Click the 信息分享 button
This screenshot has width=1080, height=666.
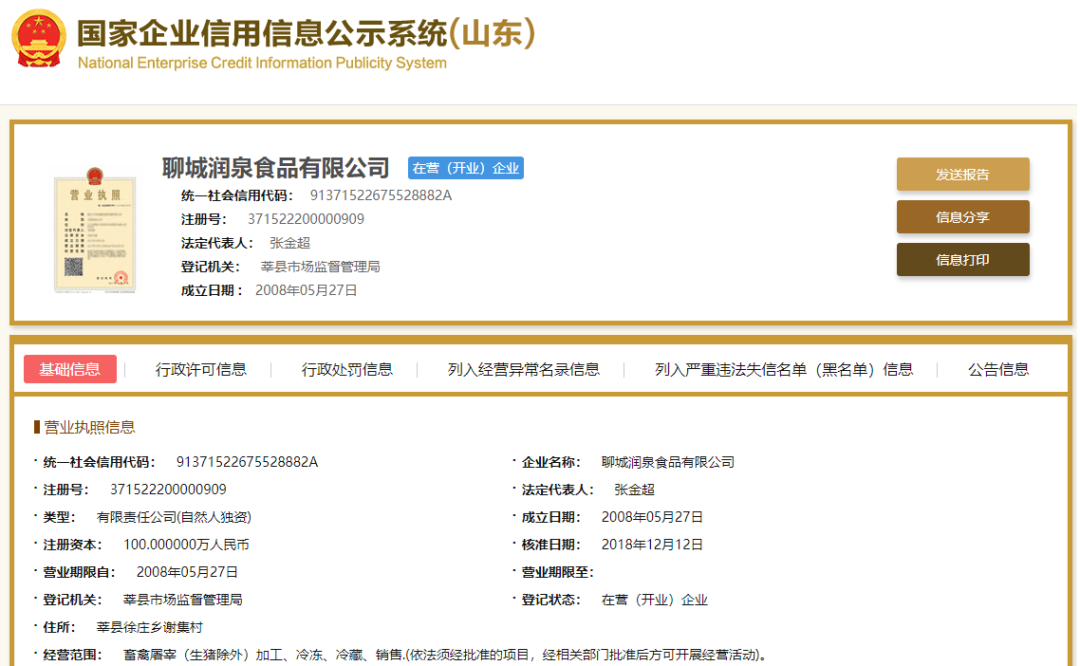pyautogui.click(x=962, y=217)
